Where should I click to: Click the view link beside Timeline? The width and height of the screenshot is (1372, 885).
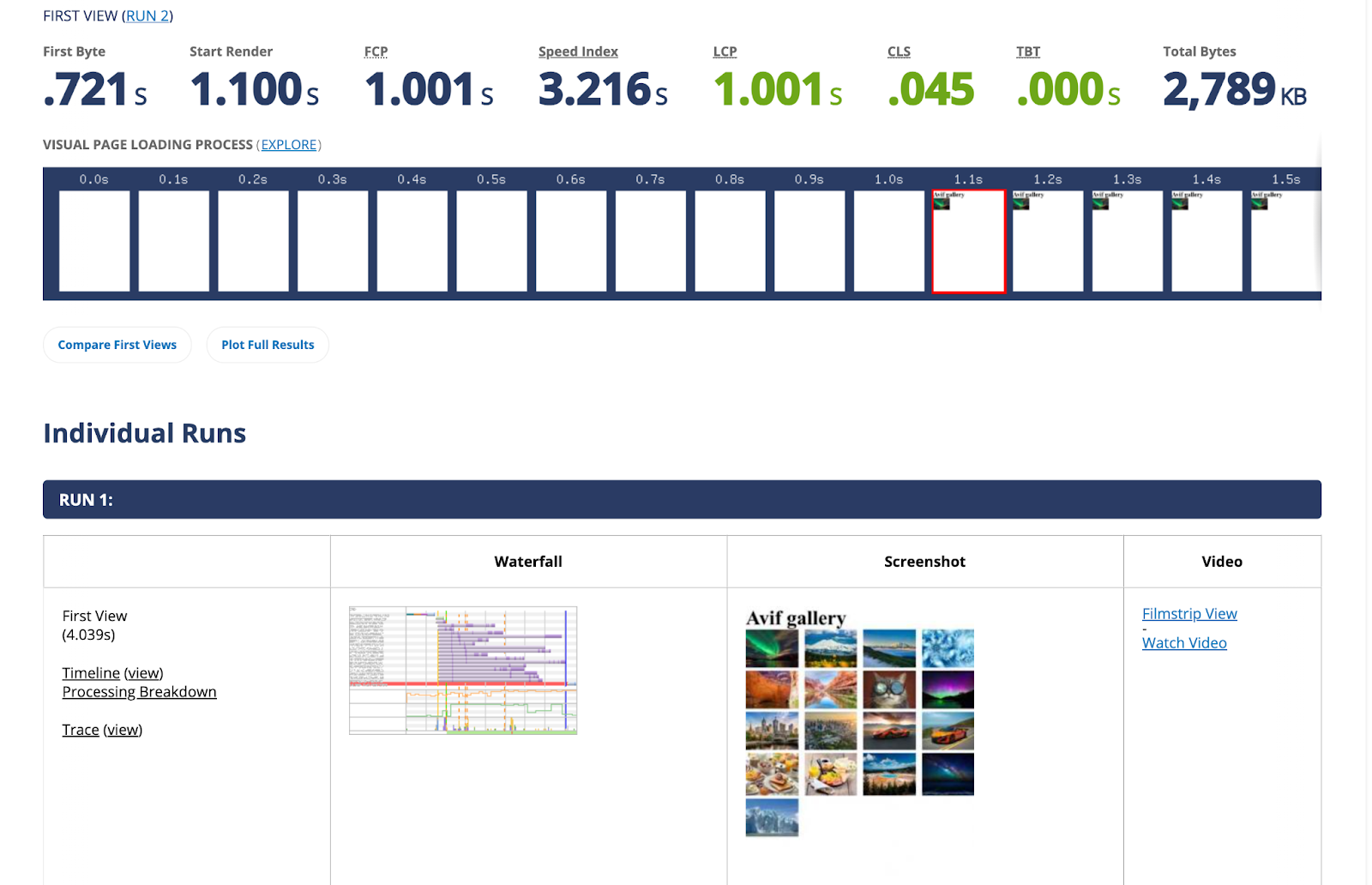tap(144, 673)
